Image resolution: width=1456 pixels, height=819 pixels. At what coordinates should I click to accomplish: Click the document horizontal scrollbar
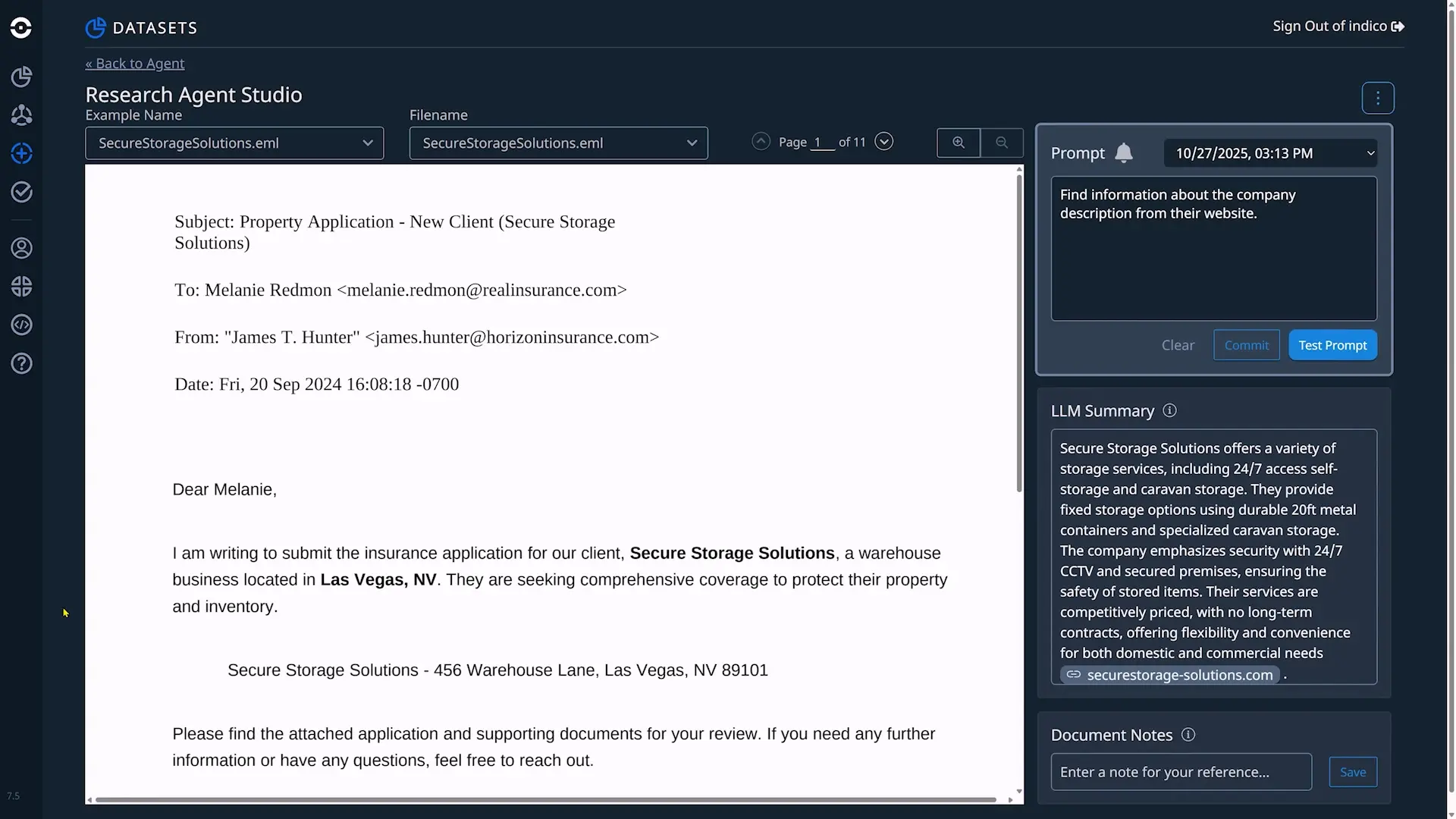(x=545, y=799)
